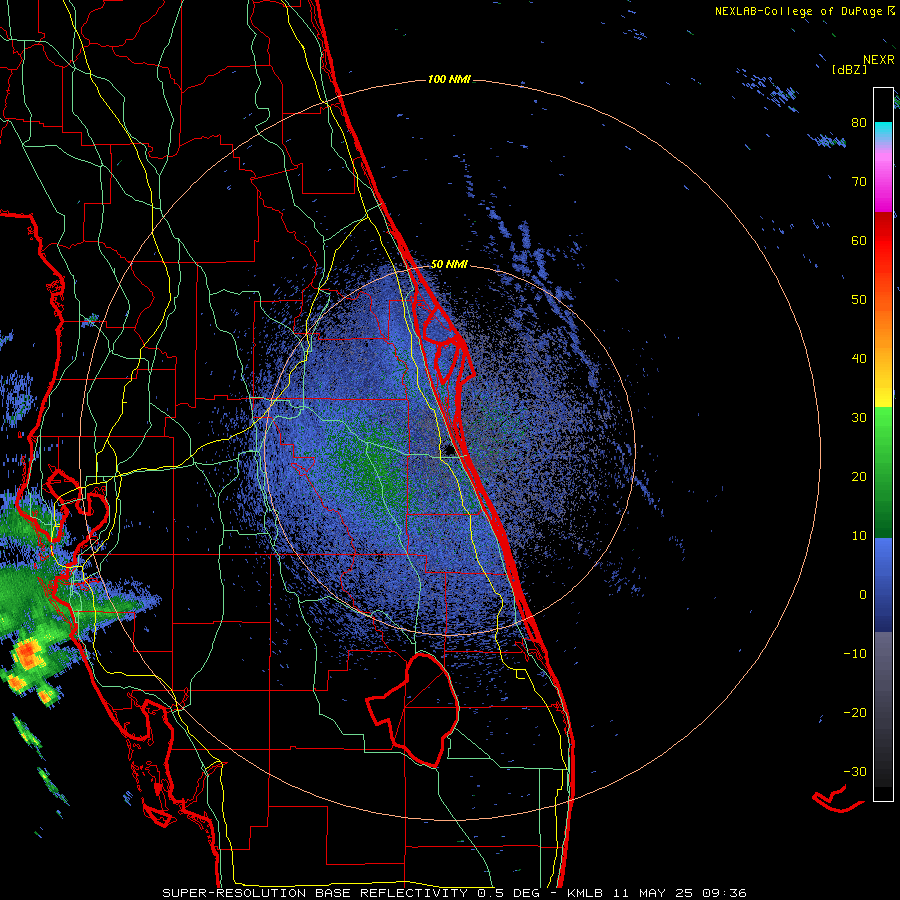Click the [dBZ] units label
This screenshot has height=900, width=900.
click(x=849, y=69)
